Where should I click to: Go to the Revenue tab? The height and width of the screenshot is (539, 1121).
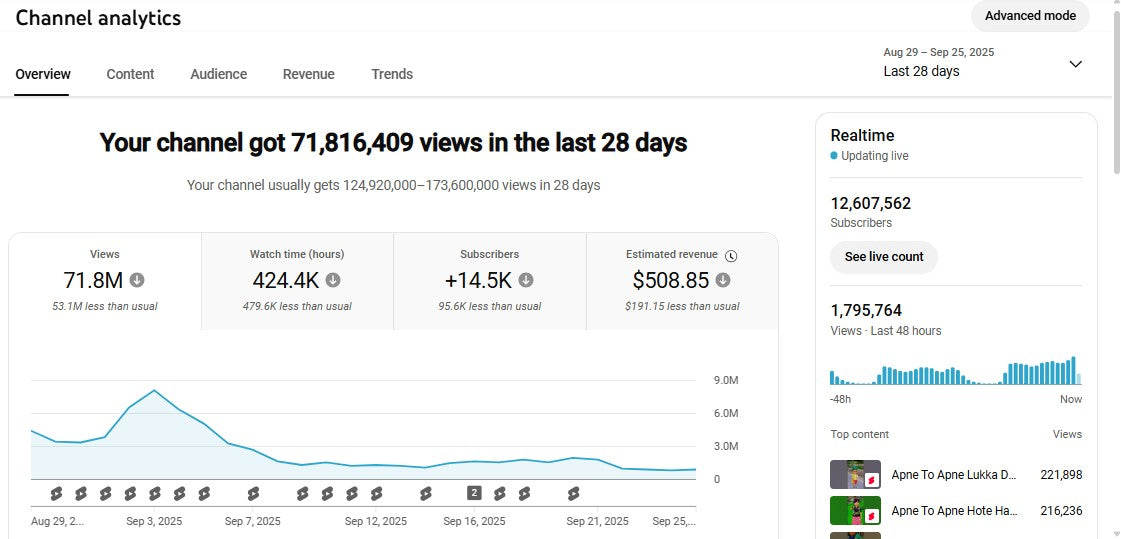tap(308, 74)
